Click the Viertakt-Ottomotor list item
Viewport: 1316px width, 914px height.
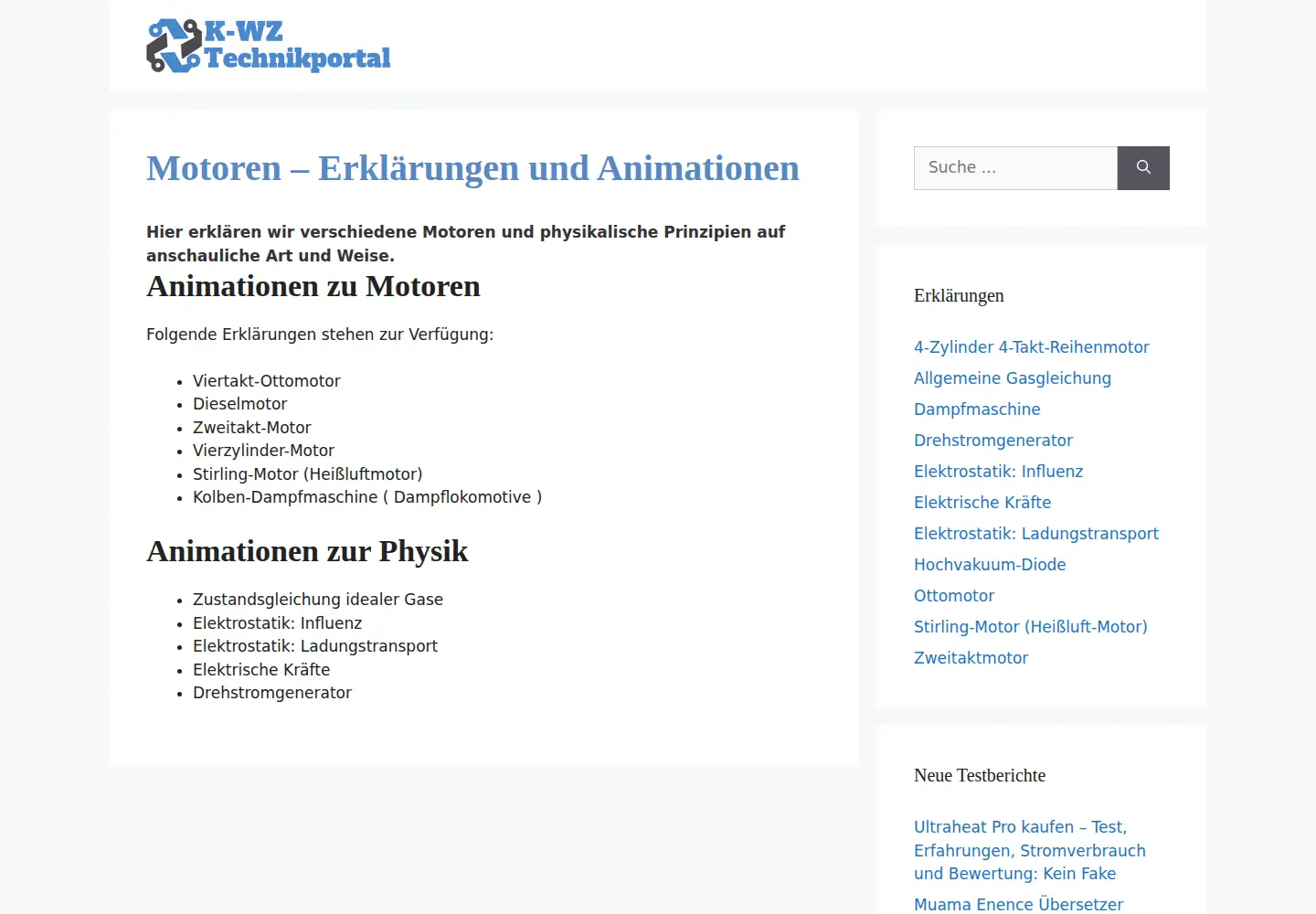point(266,381)
